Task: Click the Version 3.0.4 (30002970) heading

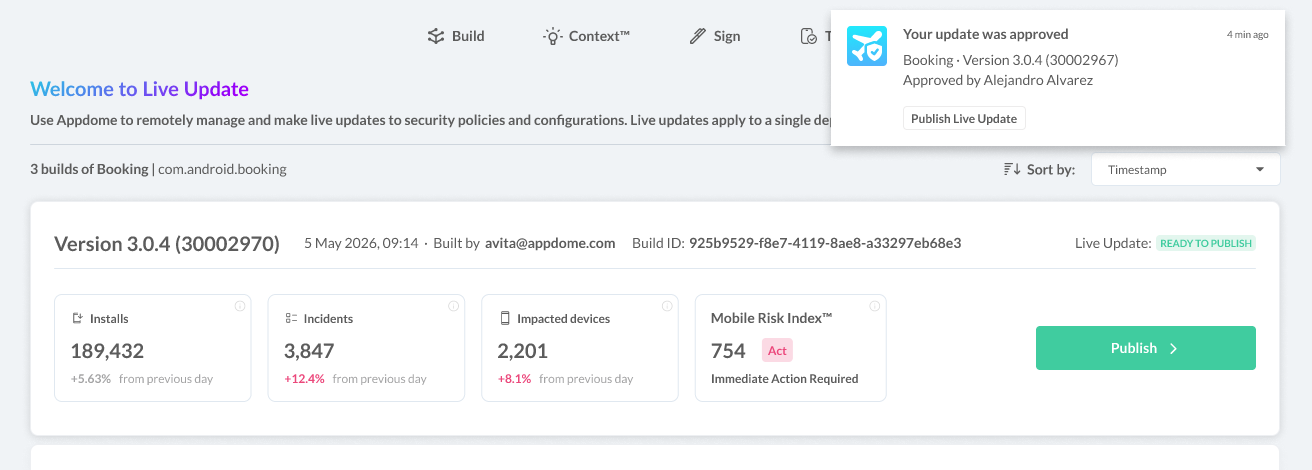Action: pos(167,244)
